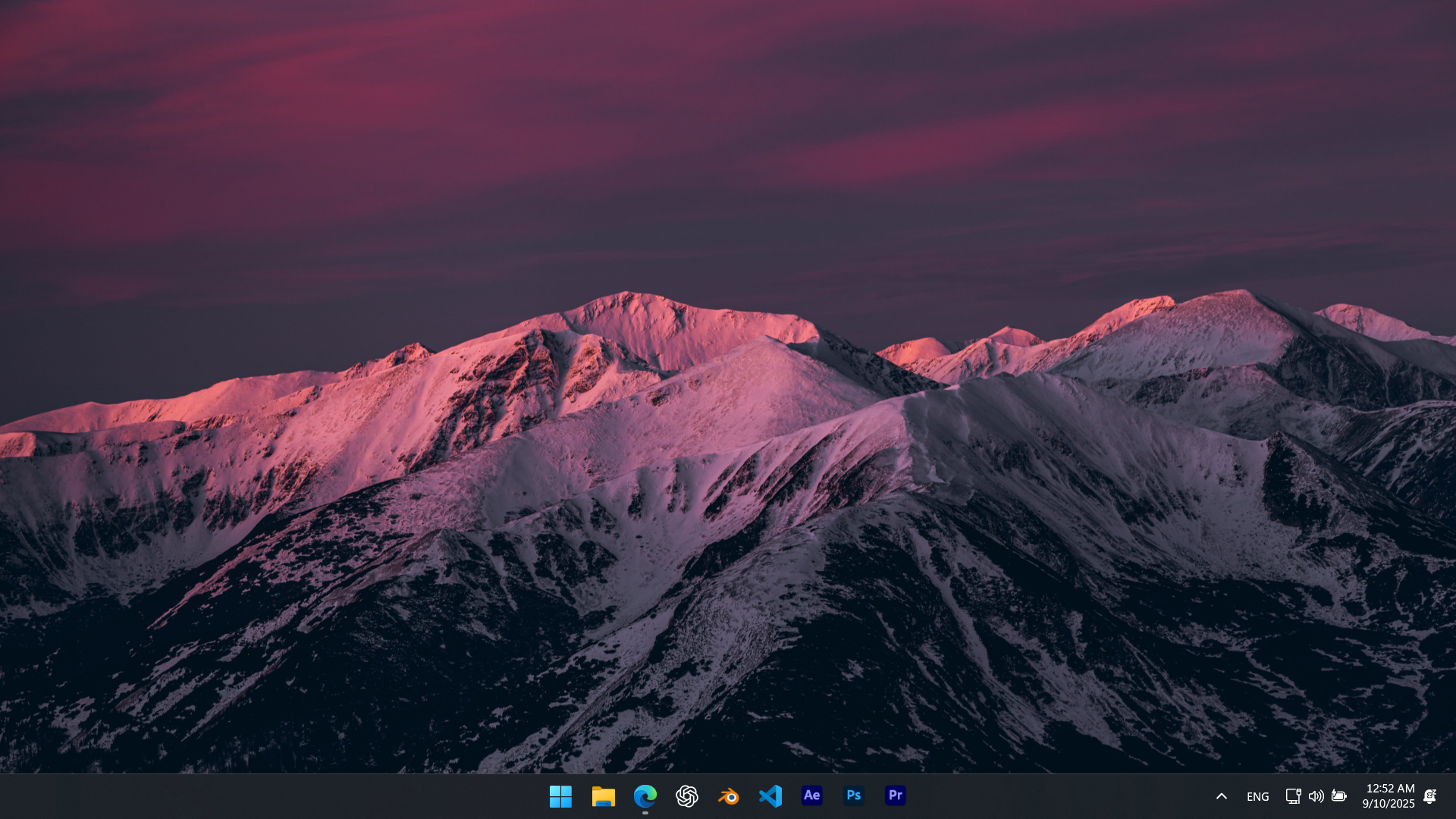1456x819 pixels.
Task: Open Blender from the taskbar
Action: [x=728, y=796]
